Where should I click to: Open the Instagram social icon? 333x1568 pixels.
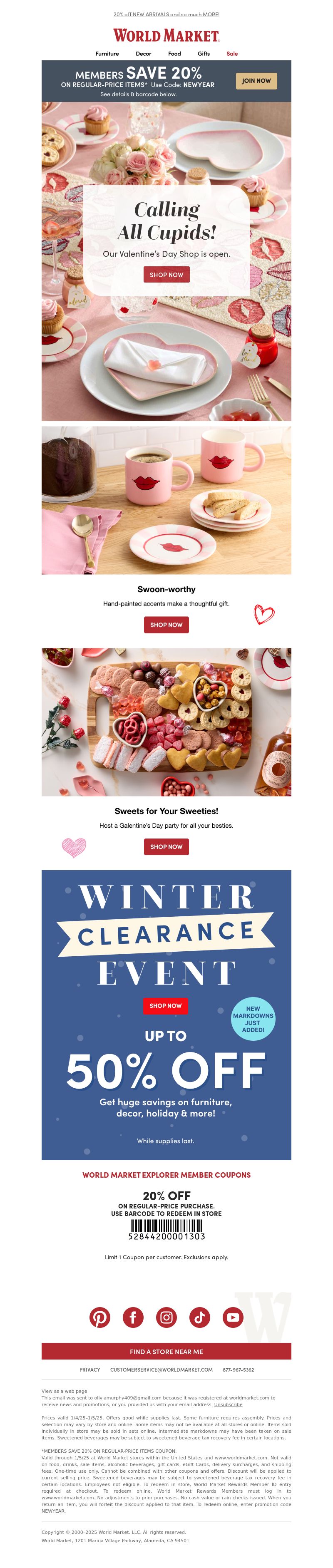[x=166, y=1317]
